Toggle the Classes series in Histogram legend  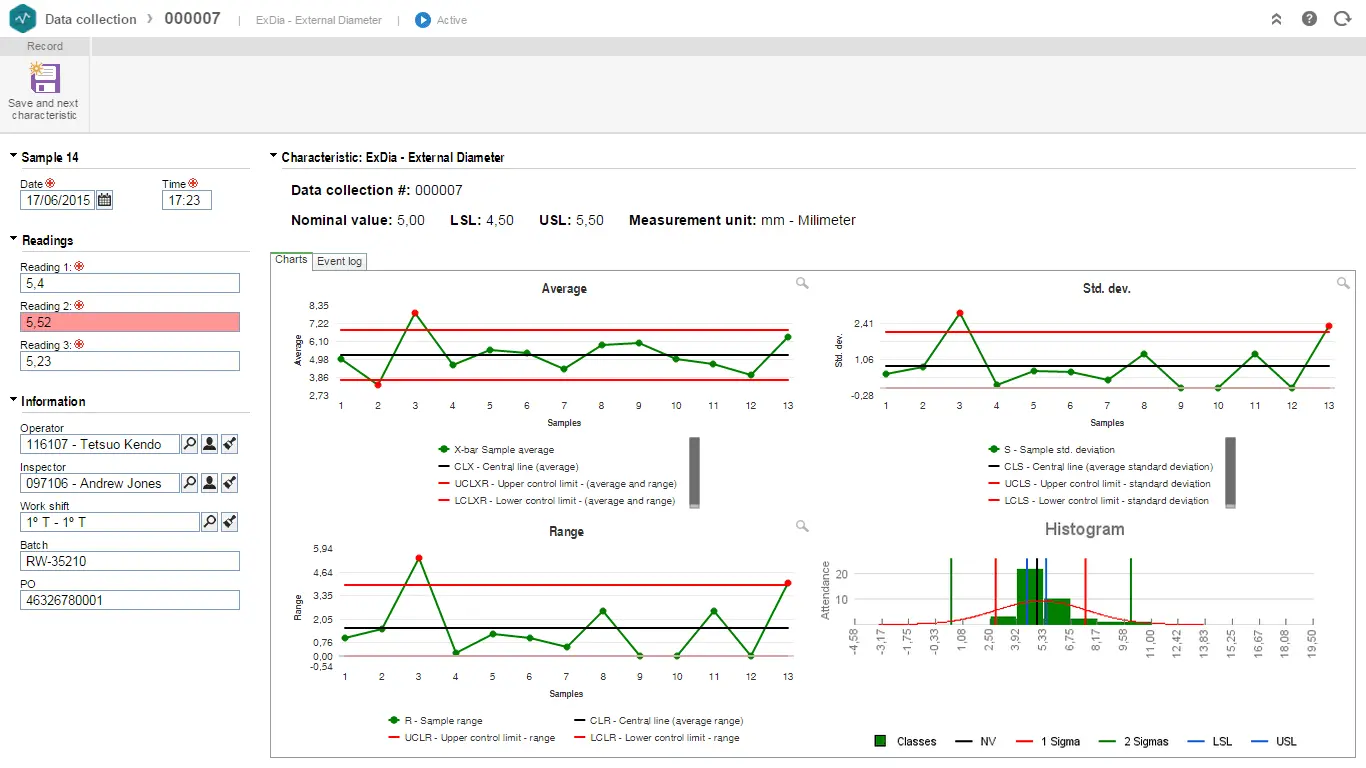(x=905, y=741)
